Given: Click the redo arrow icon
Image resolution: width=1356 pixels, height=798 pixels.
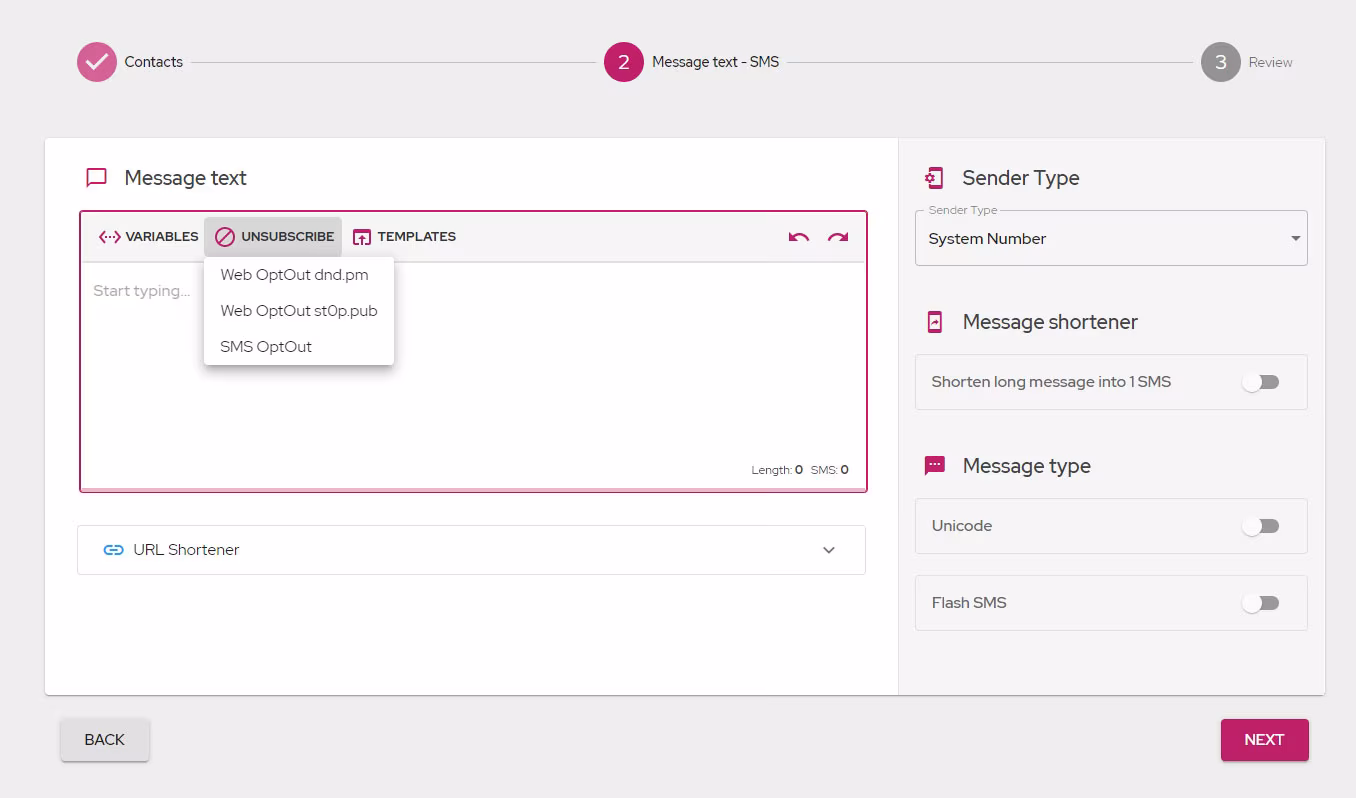Looking at the screenshot, I should tap(838, 237).
